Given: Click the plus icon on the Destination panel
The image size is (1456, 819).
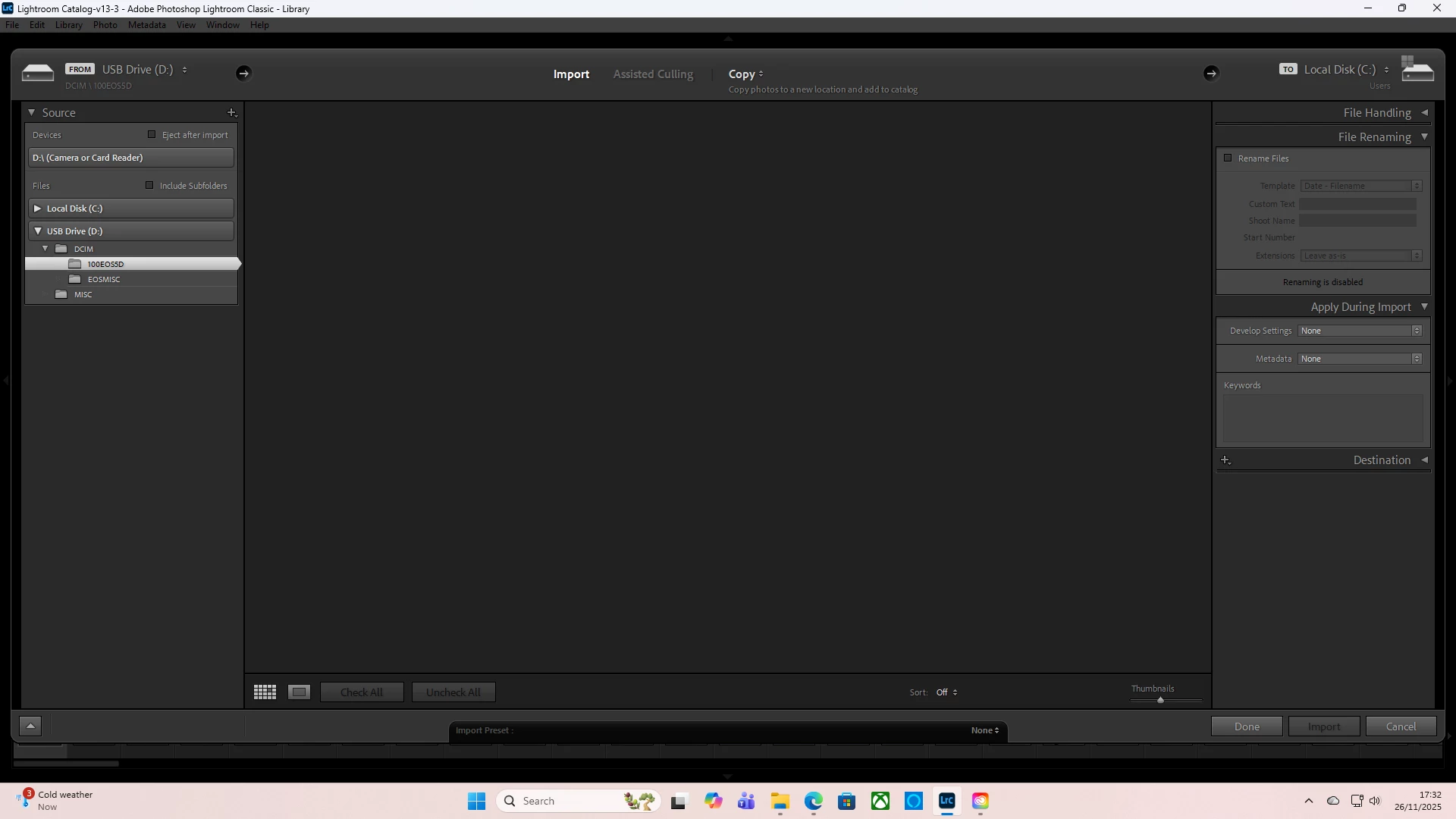Looking at the screenshot, I should [x=1225, y=460].
